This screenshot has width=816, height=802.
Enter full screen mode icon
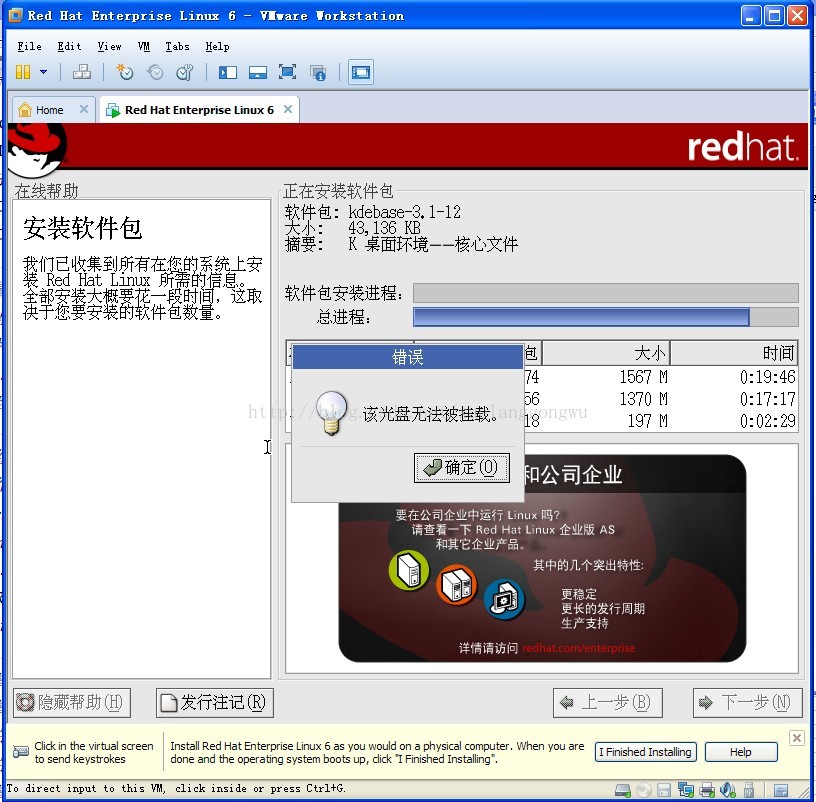(287, 72)
